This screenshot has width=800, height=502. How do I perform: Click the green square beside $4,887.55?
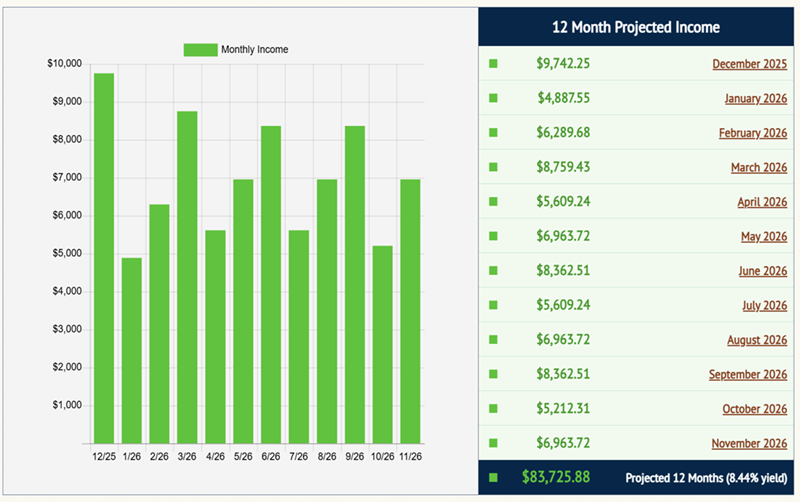493,98
